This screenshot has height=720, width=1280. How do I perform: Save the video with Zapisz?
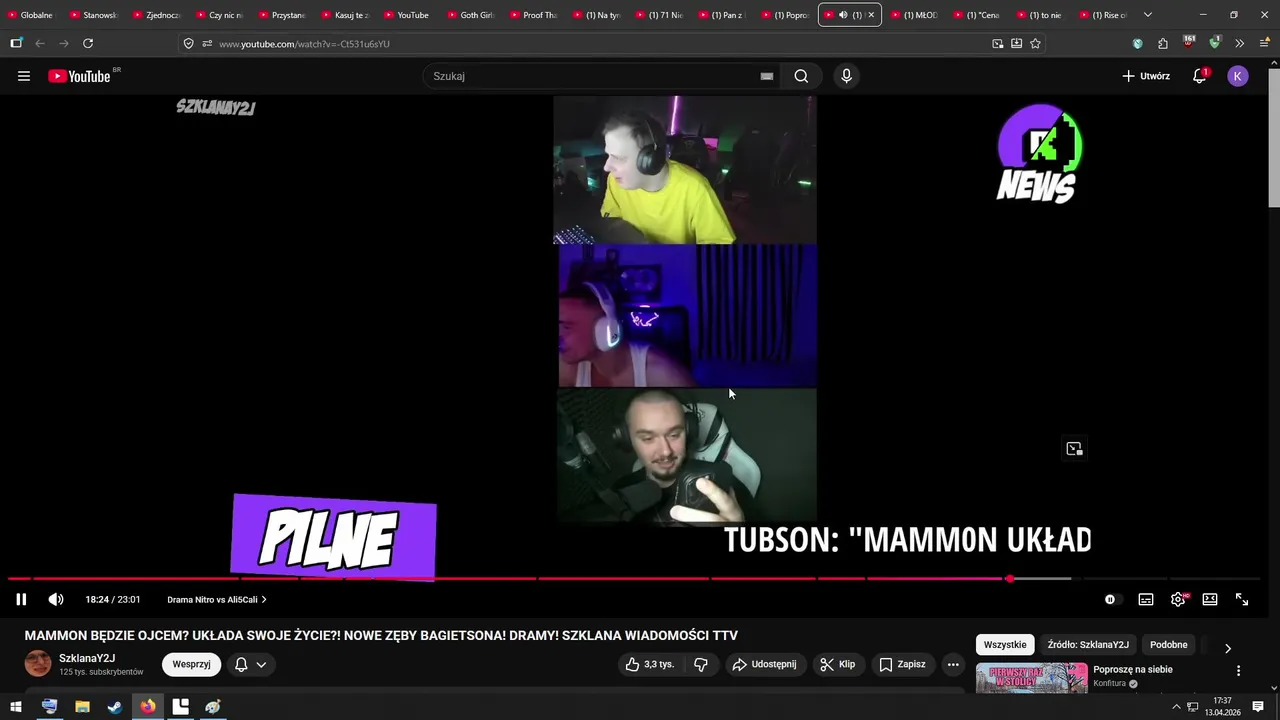click(902, 664)
